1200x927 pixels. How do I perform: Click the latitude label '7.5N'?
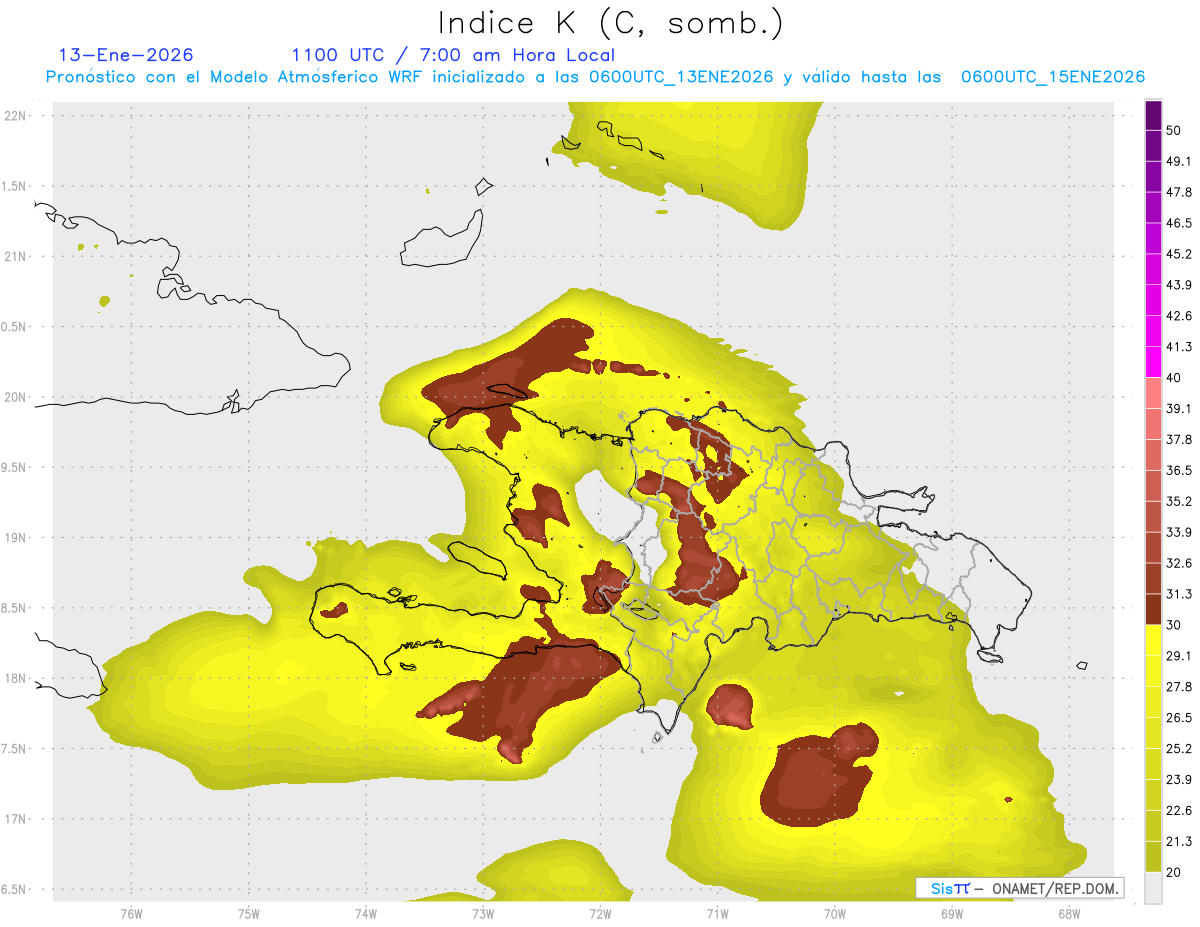(15, 749)
